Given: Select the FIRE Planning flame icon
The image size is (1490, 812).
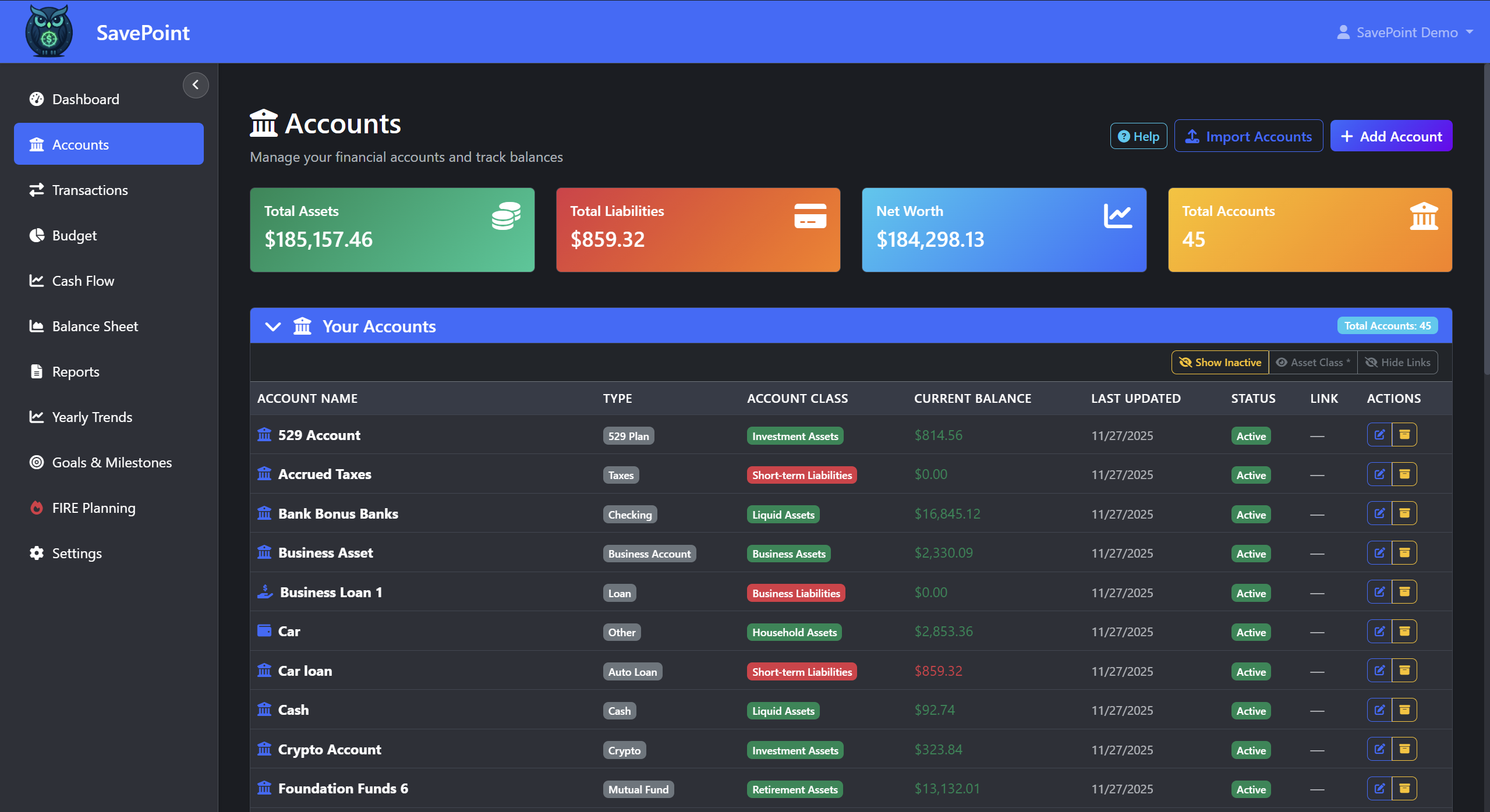Looking at the screenshot, I should [36, 508].
